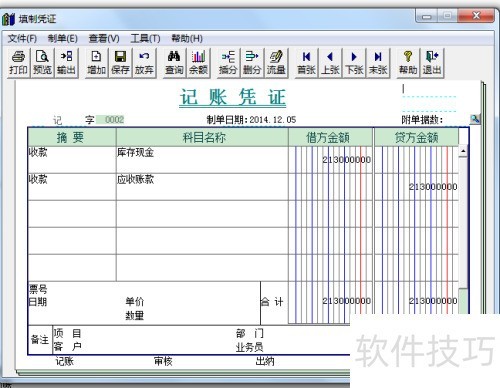The height and width of the screenshot is (388, 500).
Task: Click the 项目 field in 备注
Action: click(67, 333)
